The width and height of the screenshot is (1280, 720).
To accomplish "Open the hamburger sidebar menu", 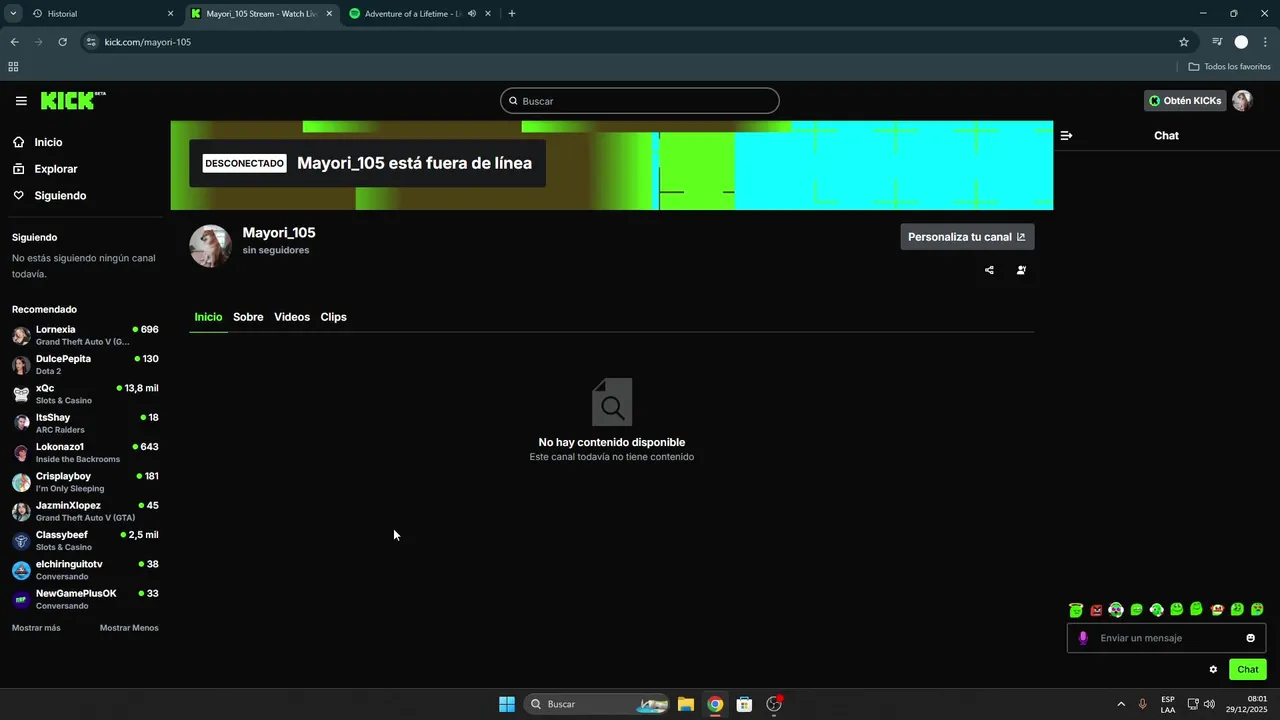I will (21, 101).
